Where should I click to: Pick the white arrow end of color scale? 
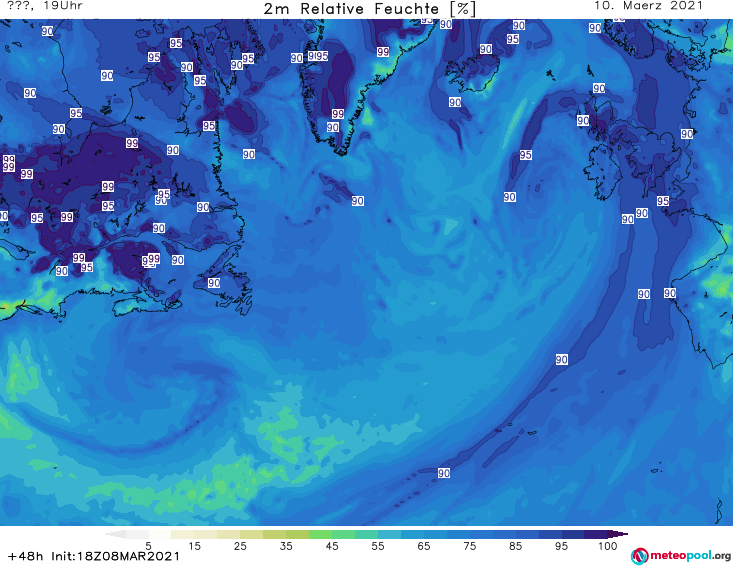pyautogui.click(x=115, y=534)
